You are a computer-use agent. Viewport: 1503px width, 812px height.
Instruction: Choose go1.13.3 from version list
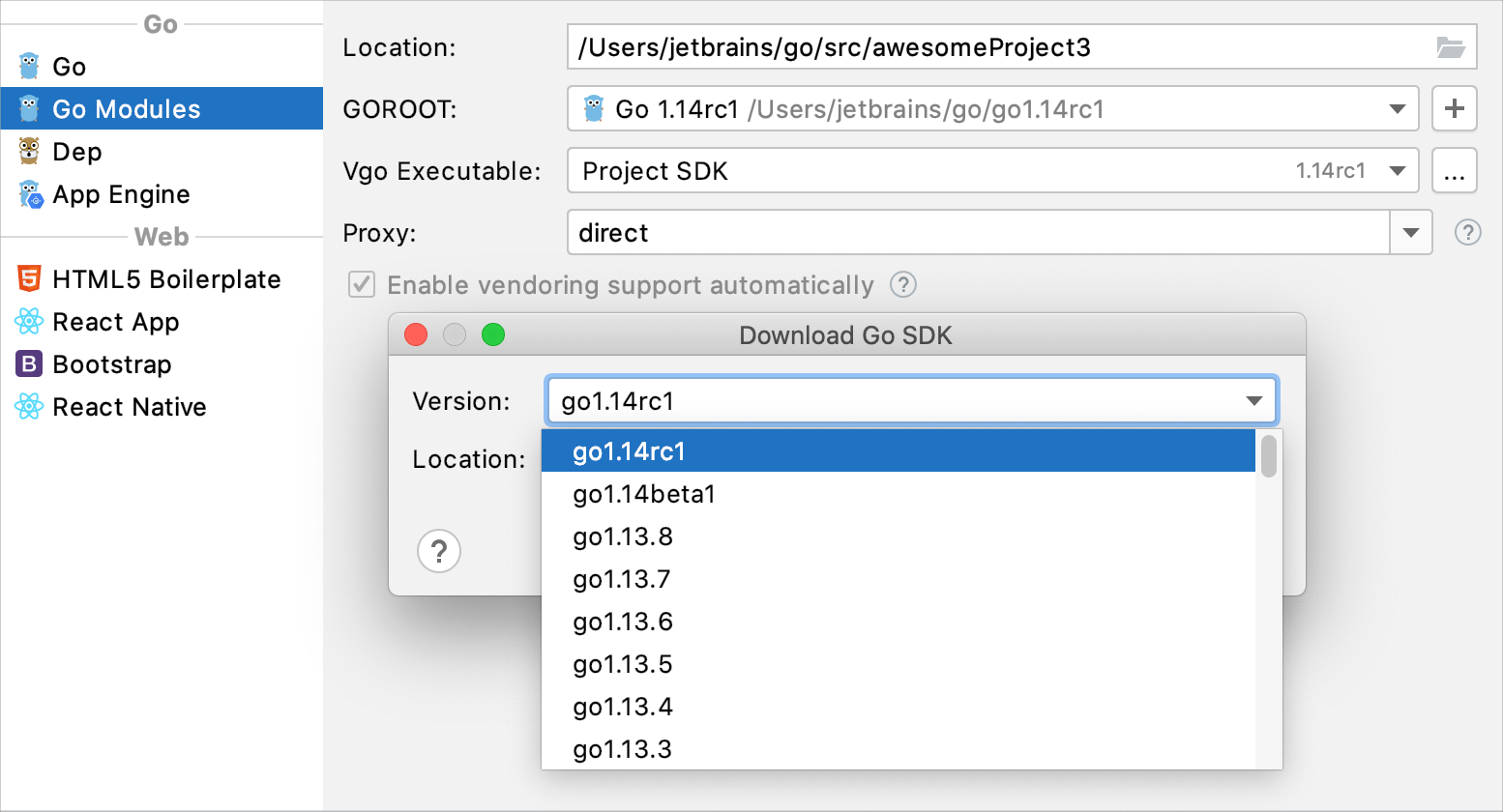tap(899, 749)
